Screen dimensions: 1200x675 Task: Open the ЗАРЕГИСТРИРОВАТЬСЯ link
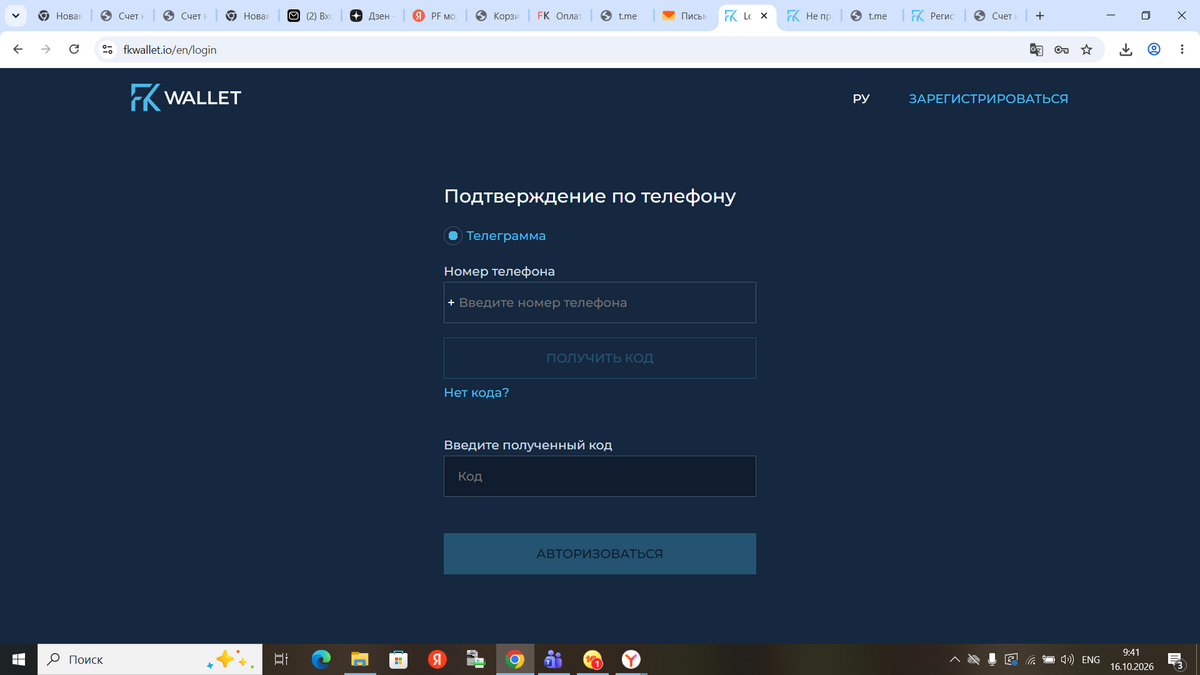[x=988, y=99]
